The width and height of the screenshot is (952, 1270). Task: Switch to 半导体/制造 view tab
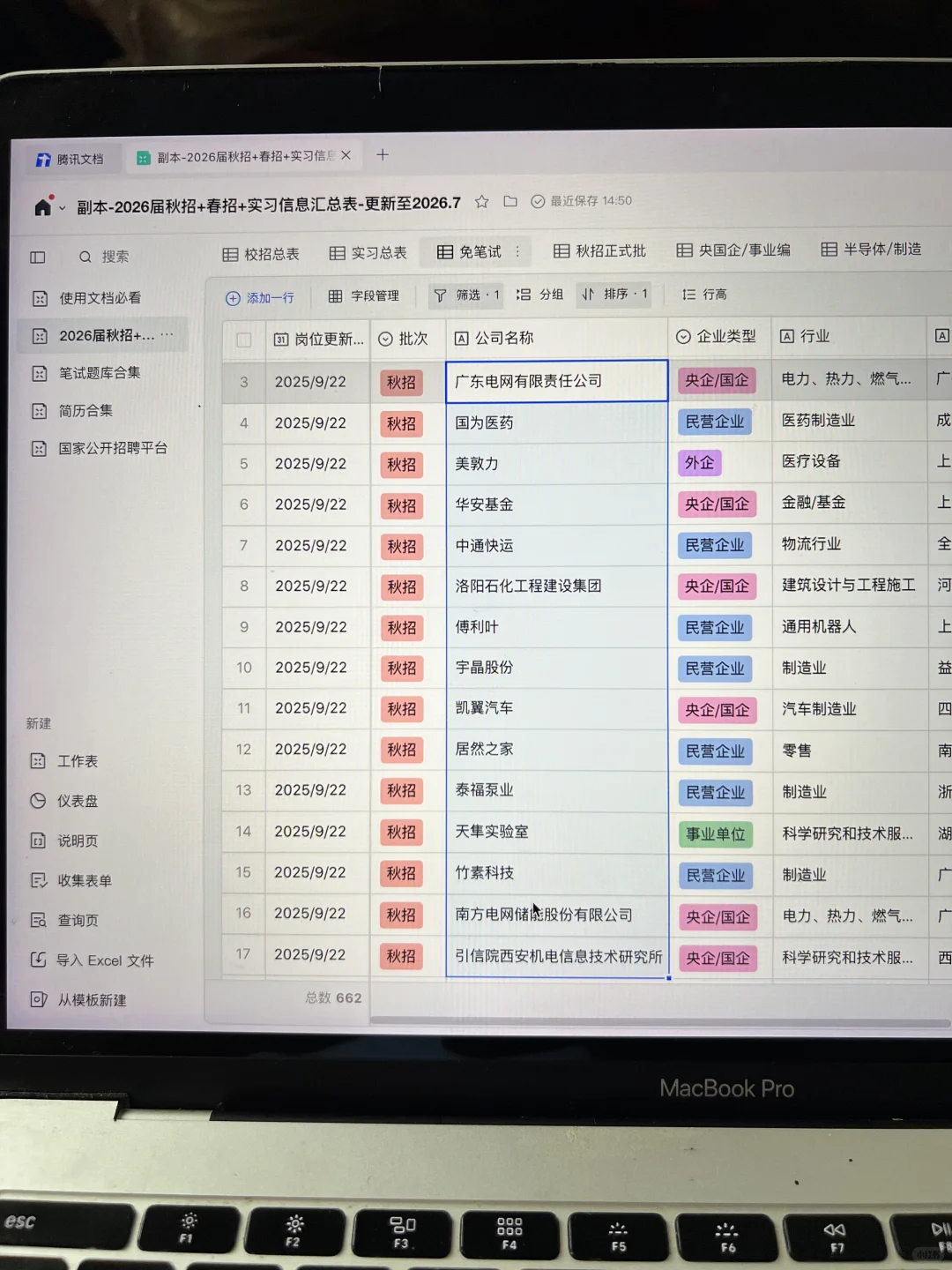871,250
